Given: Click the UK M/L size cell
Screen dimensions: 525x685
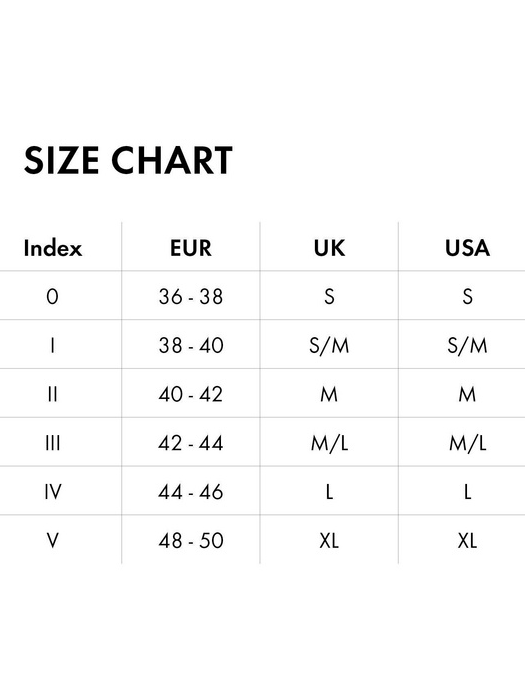Looking at the screenshot, I should point(329,443).
